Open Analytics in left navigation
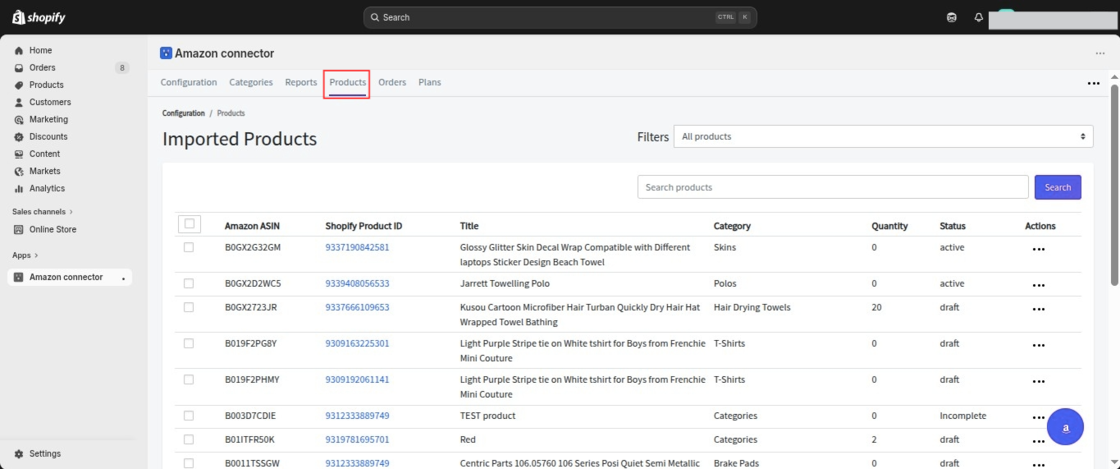 pos(46,188)
